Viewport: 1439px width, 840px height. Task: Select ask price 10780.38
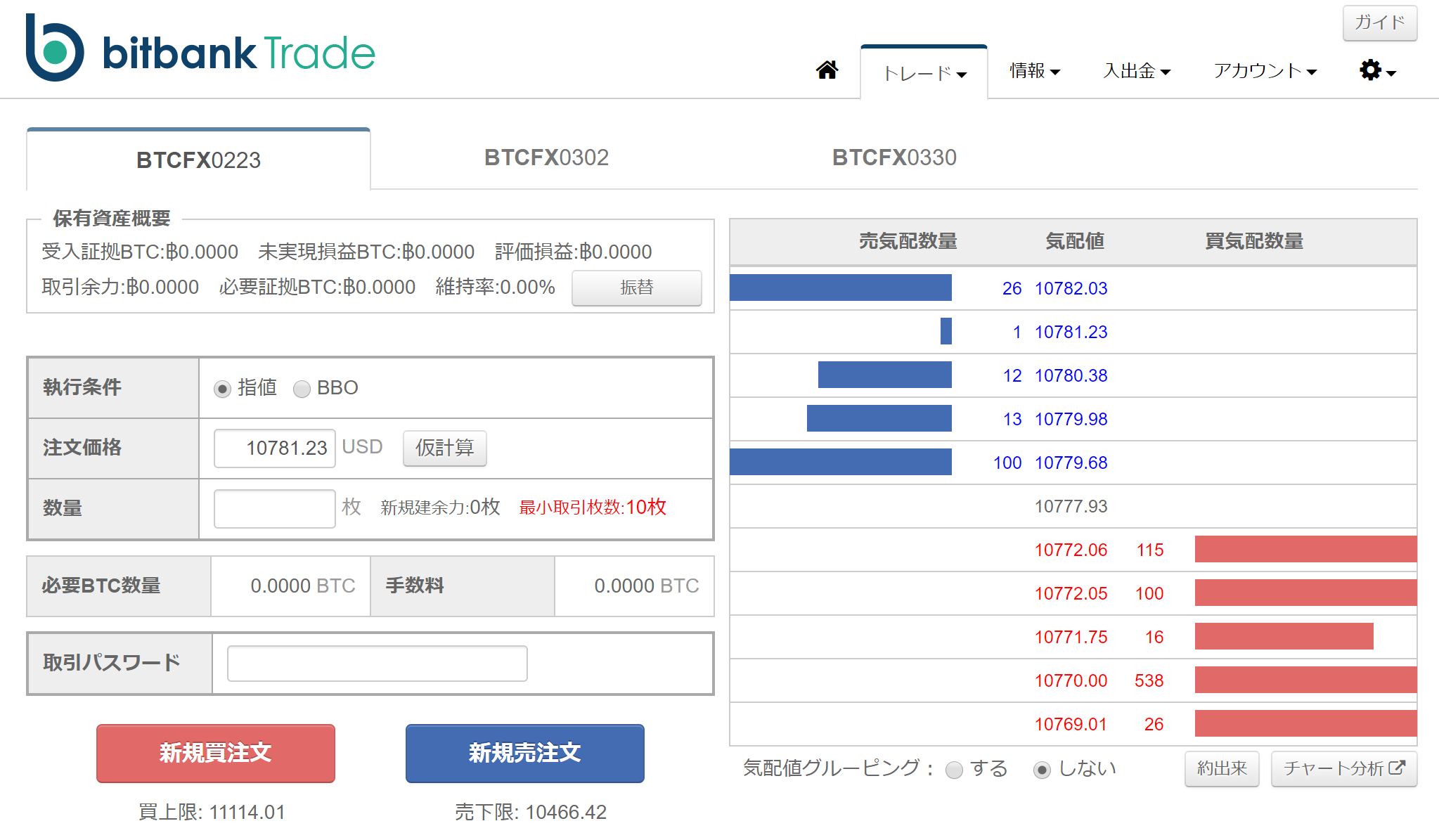point(1071,375)
